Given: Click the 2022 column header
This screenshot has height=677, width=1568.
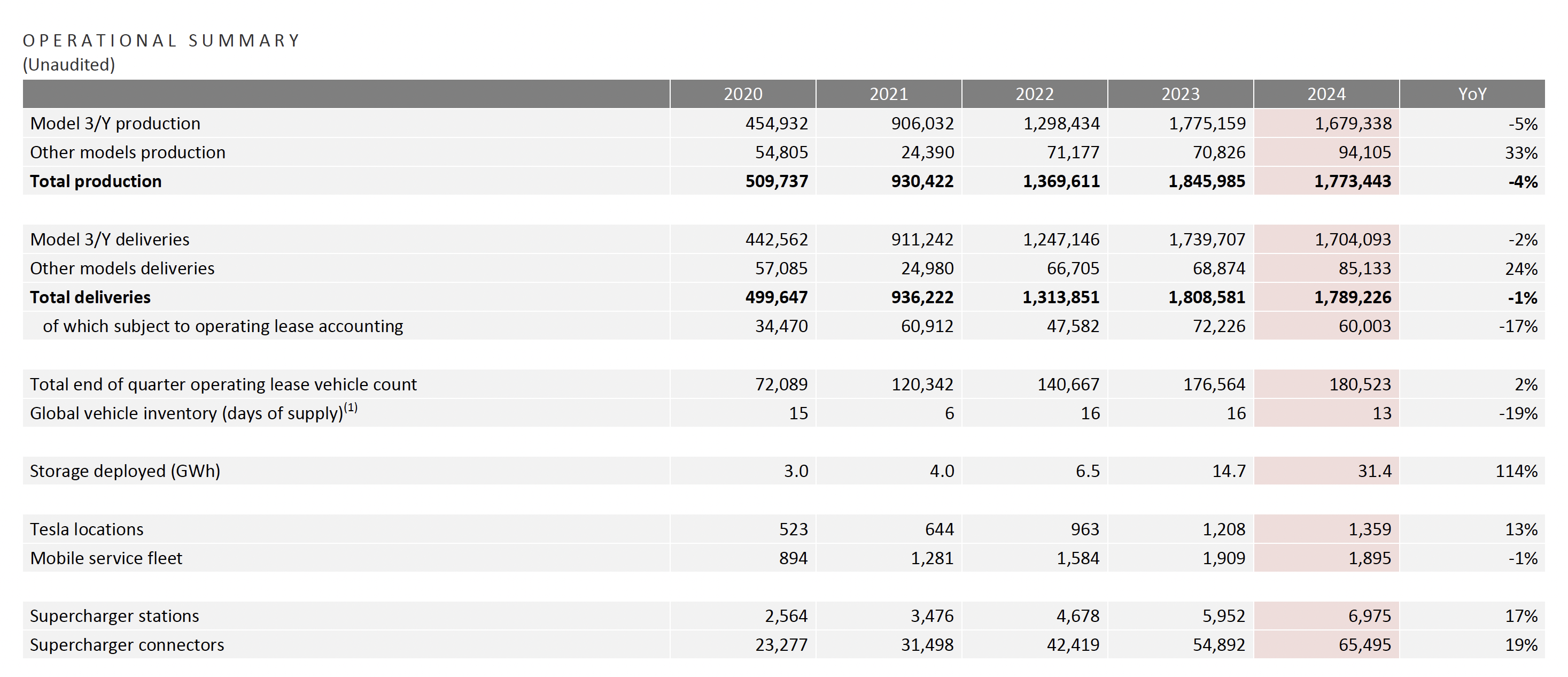Looking at the screenshot, I should pyautogui.click(x=1034, y=94).
